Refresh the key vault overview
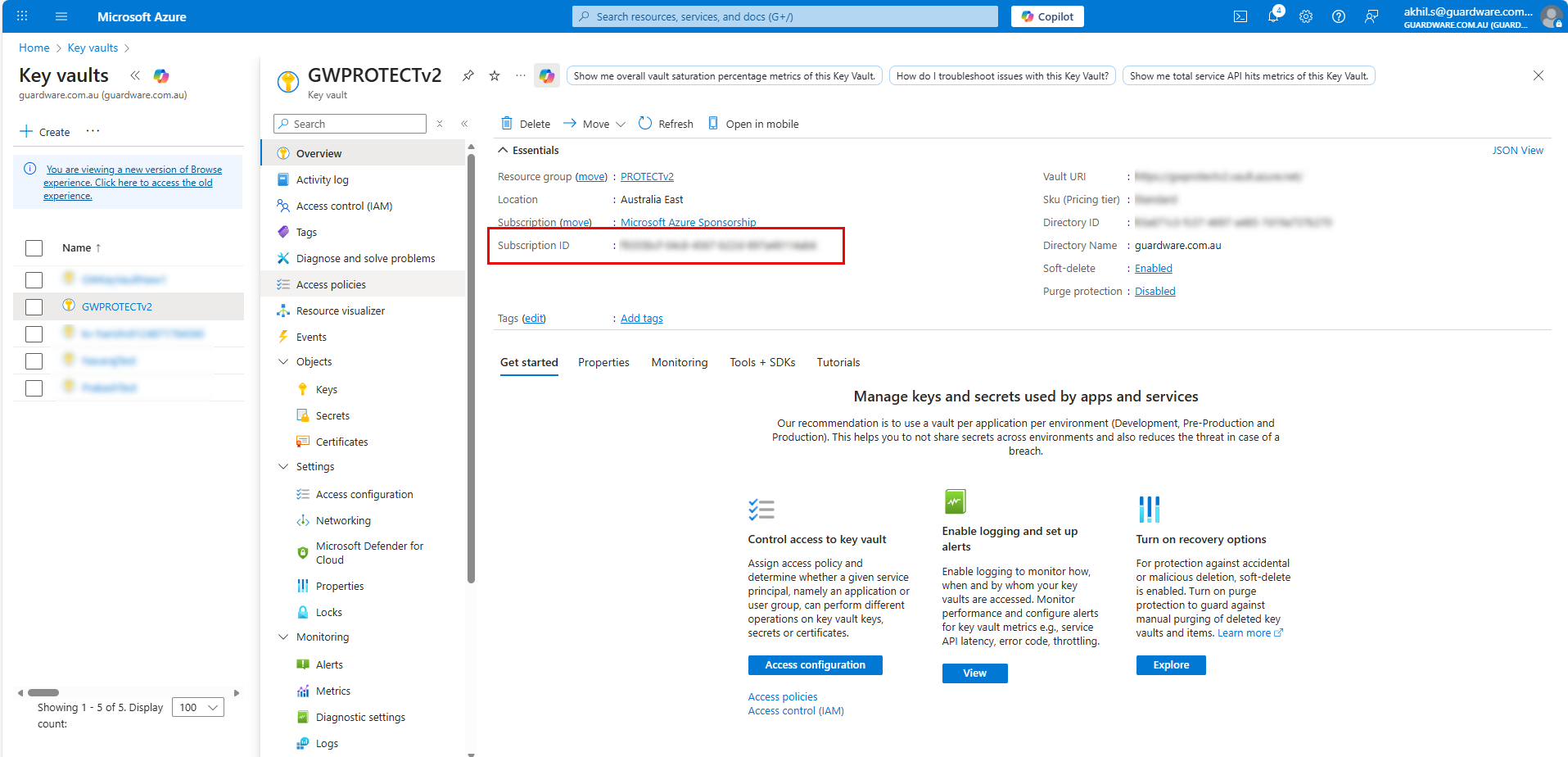 (666, 124)
